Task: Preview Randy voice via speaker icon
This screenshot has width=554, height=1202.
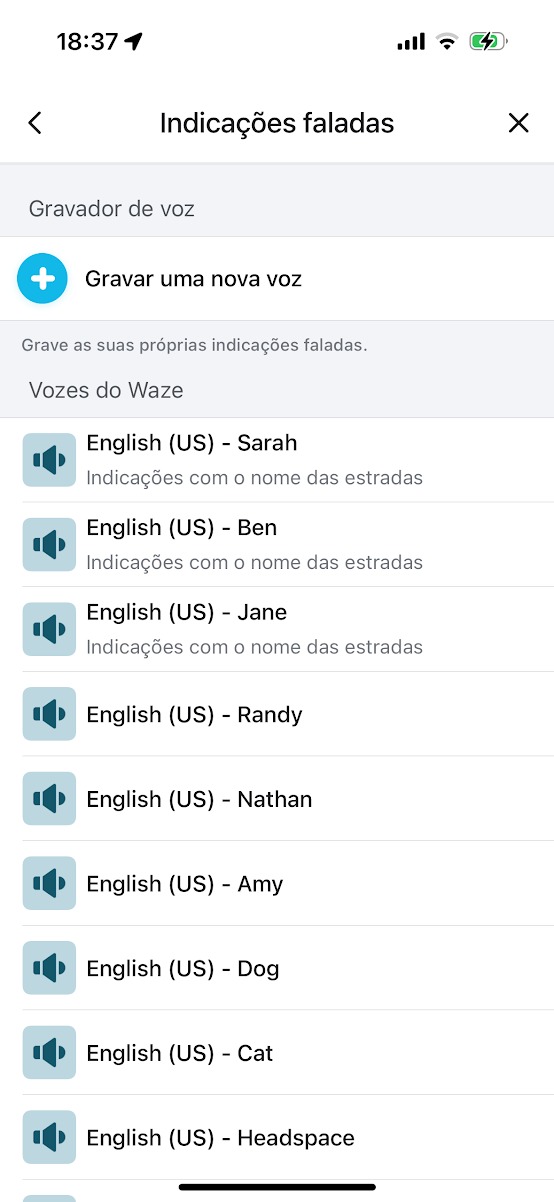Action: tap(49, 714)
